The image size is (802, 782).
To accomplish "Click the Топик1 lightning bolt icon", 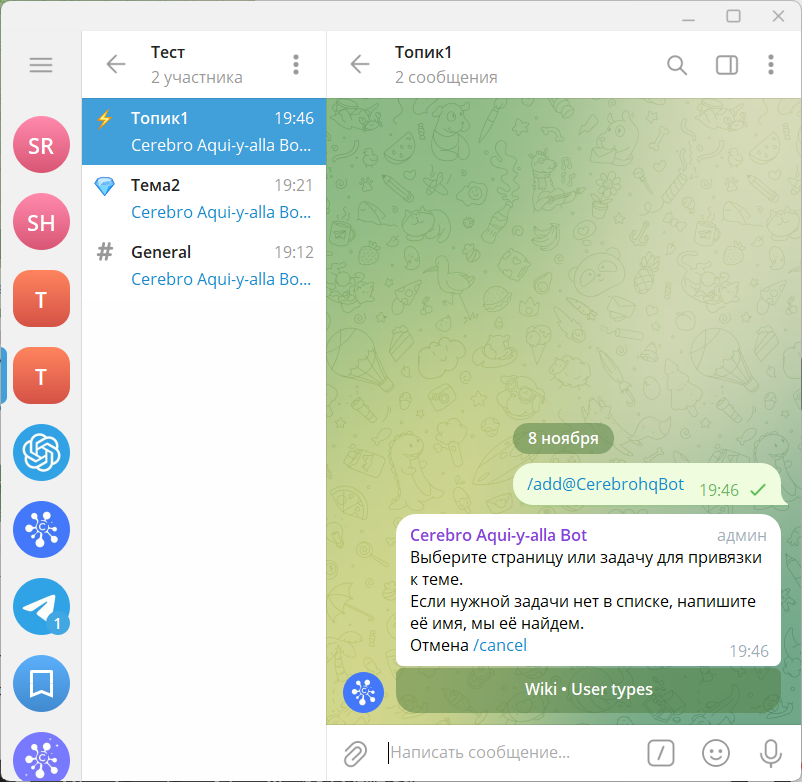I will 104,119.
